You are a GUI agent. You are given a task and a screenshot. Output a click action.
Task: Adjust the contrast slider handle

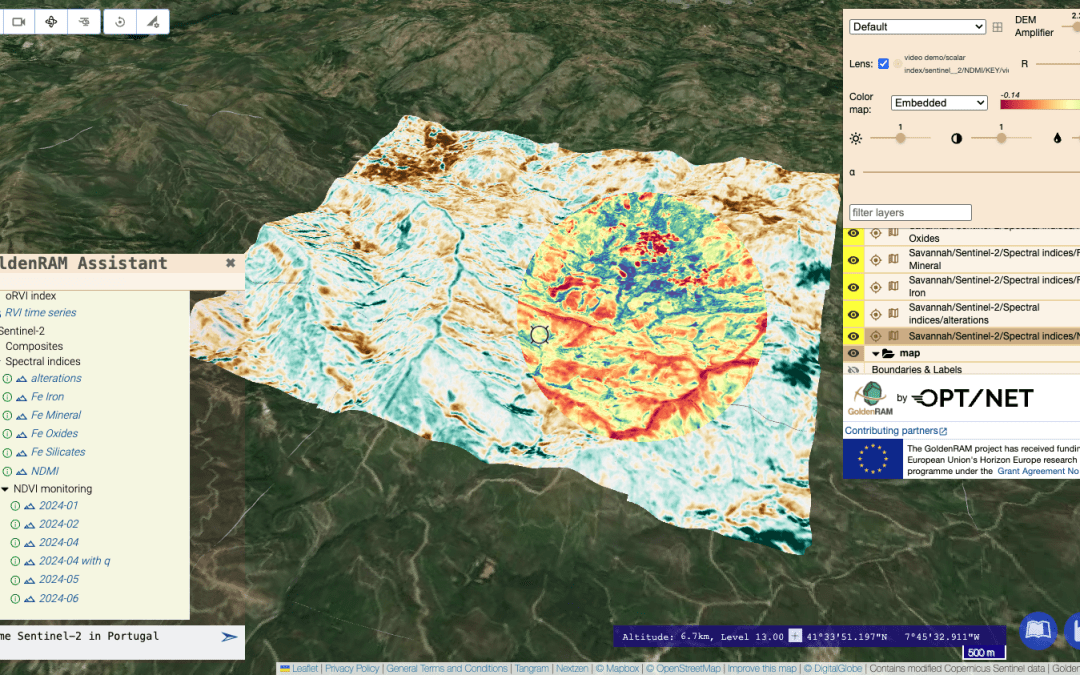click(x=1001, y=138)
